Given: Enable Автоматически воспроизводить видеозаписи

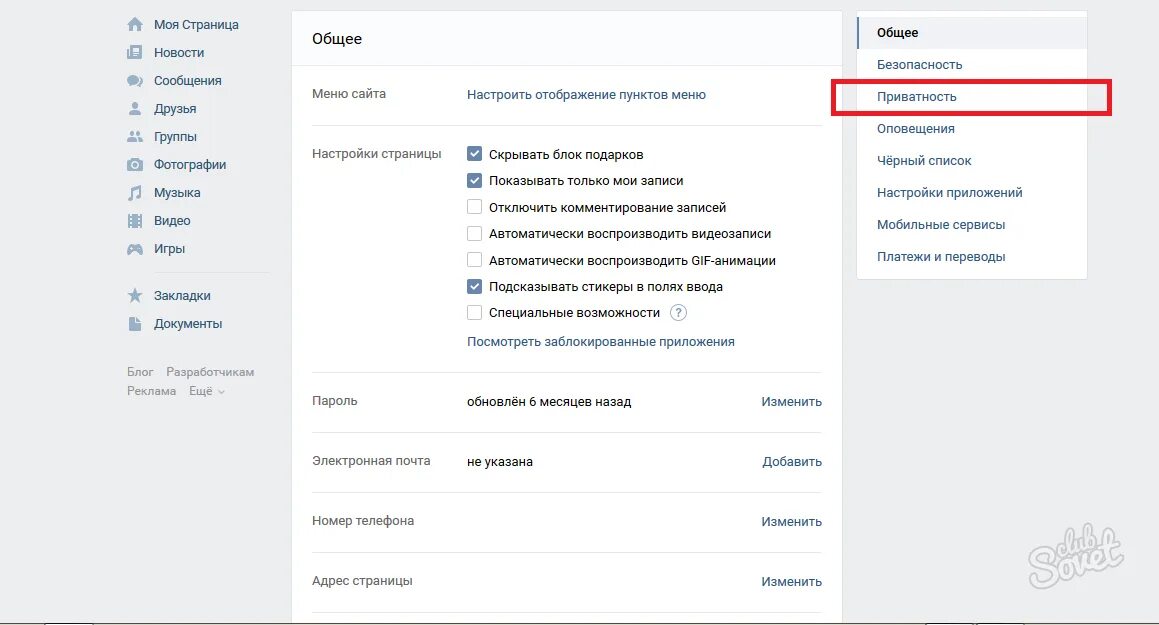Looking at the screenshot, I should tap(475, 233).
